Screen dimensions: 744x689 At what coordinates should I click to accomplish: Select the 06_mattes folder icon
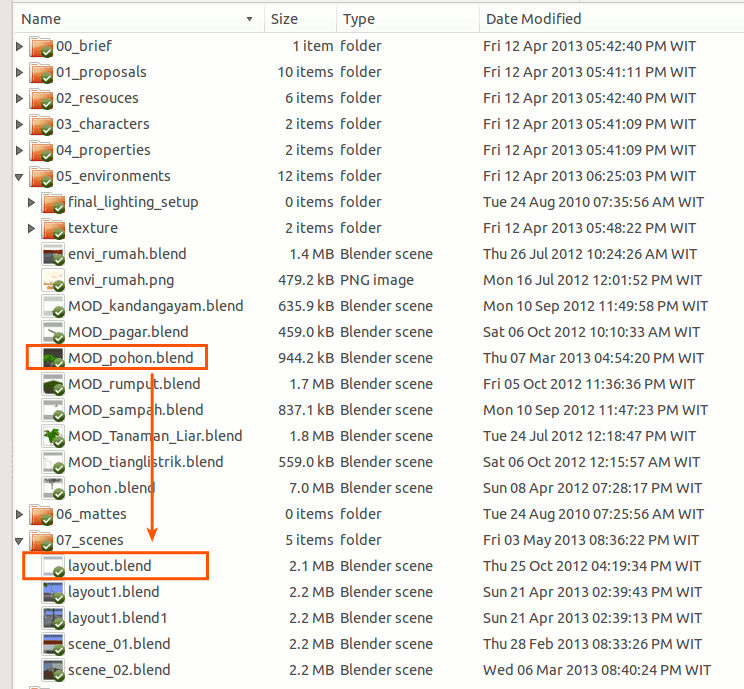pyautogui.click(x=41, y=515)
